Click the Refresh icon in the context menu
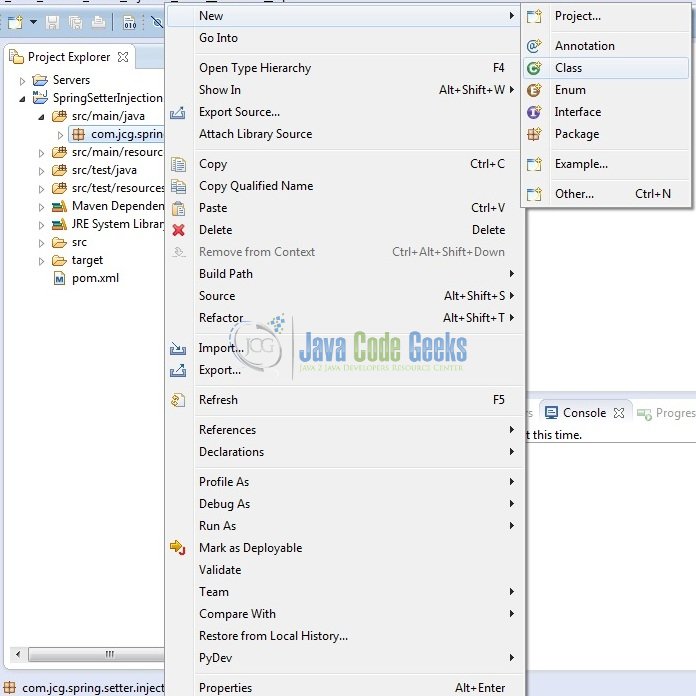The image size is (696, 696). (x=178, y=400)
